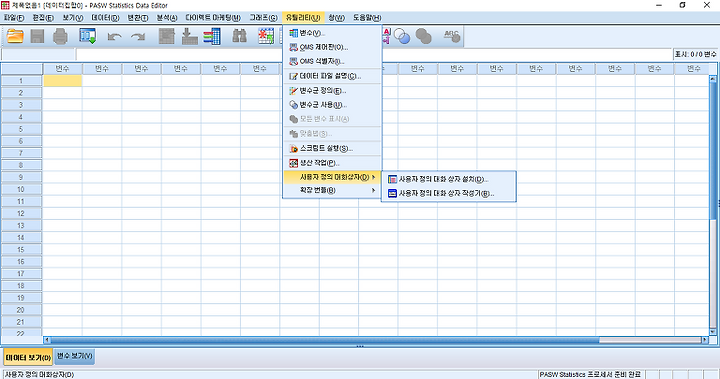Screen dimensions: 720x379
Task: Choose 변수군 정의(E) menu entry
Action: (x=332, y=91)
